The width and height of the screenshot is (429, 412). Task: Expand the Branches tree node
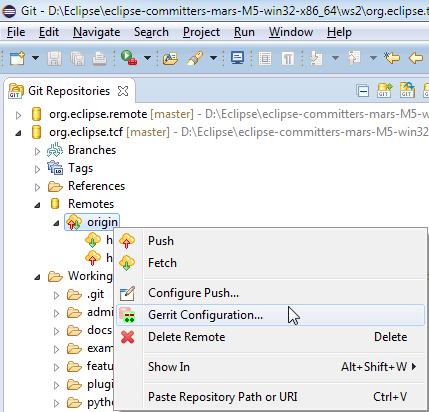click(x=37, y=151)
